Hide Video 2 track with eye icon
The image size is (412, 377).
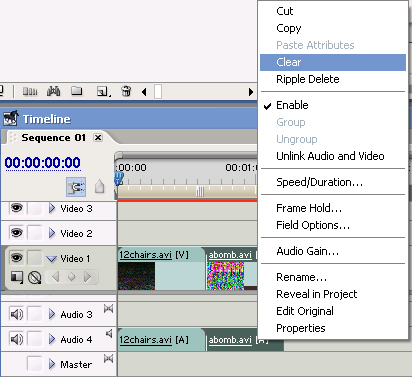(17, 232)
